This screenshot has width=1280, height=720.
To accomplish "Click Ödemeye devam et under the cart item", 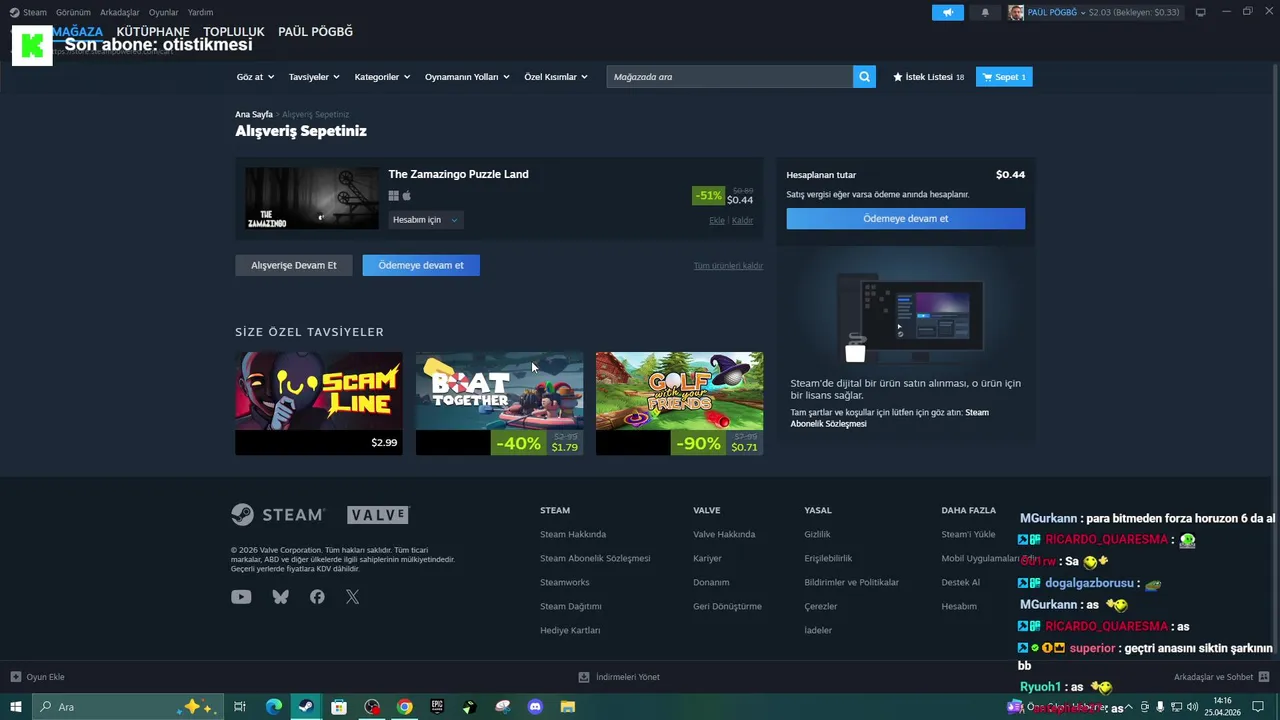I will (x=421, y=265).
